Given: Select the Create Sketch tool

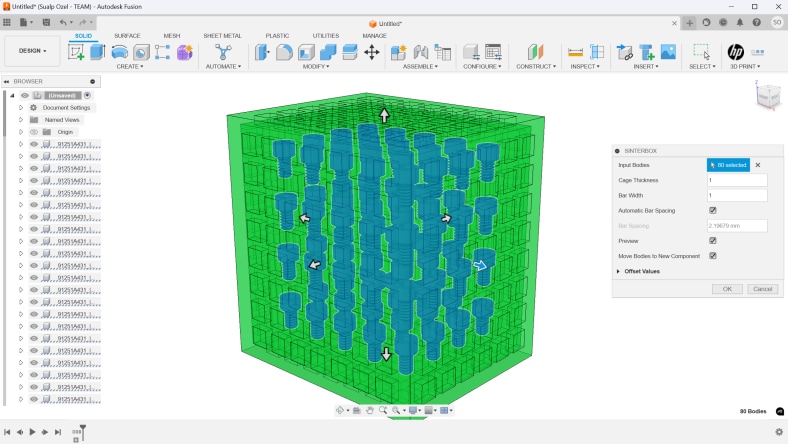Looking at the screenshot, I should click(x=76, y=52).
